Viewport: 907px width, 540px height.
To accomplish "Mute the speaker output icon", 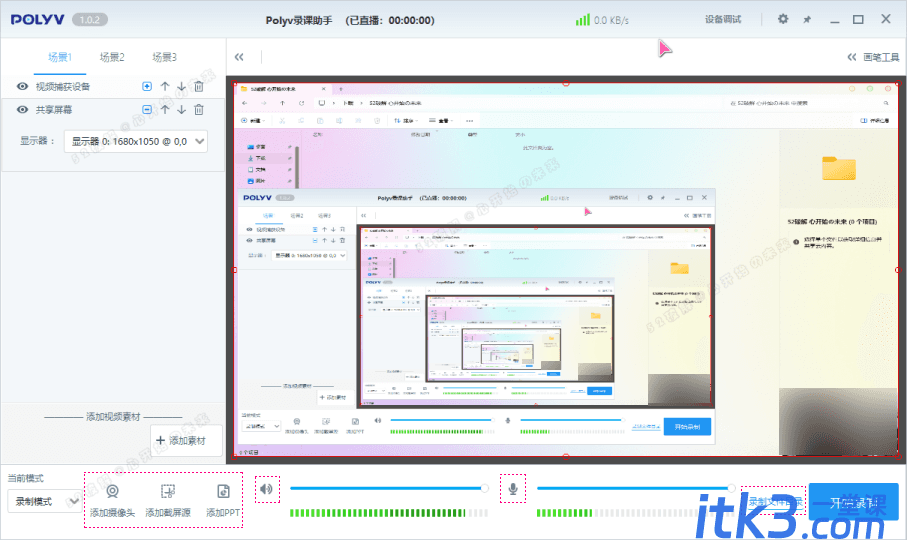I will [x=267, y=489].
